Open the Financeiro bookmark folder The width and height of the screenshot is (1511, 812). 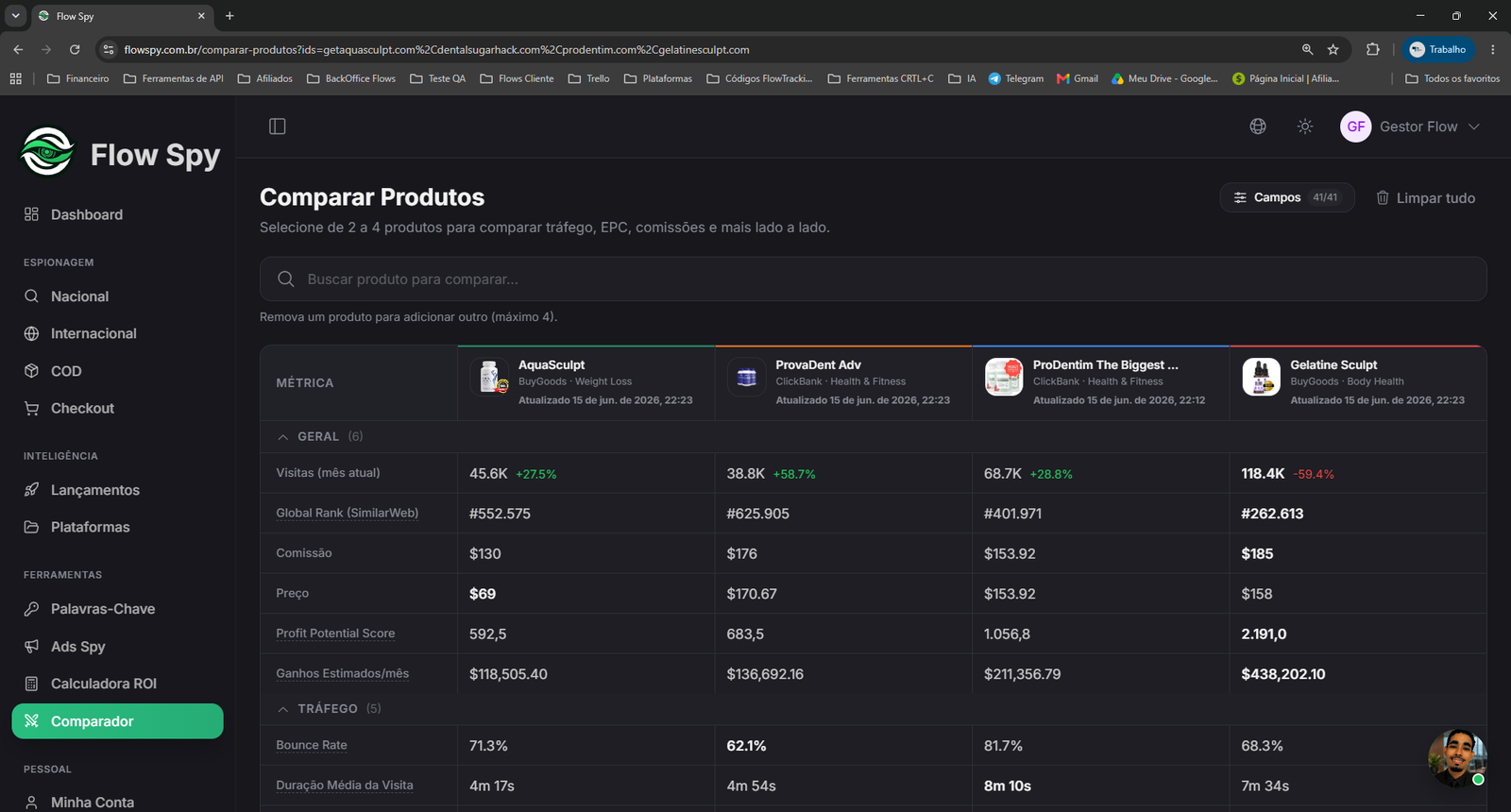(78, 78)
